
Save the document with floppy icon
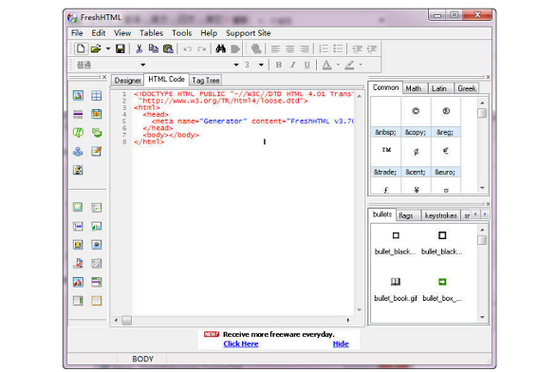pos(120,49)
